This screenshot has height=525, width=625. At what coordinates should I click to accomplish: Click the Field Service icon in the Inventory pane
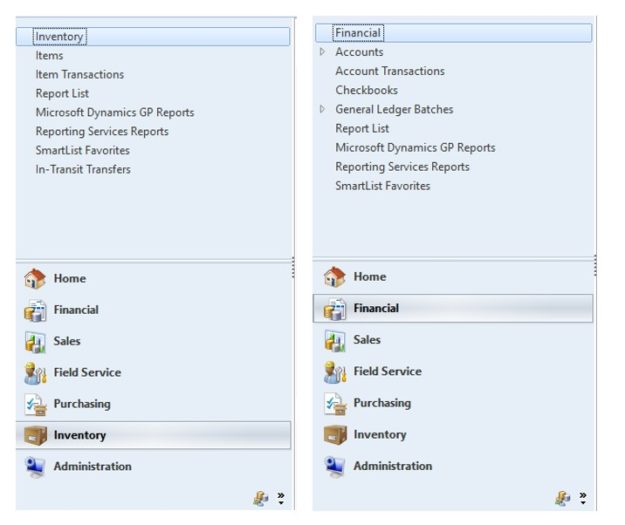35,373
